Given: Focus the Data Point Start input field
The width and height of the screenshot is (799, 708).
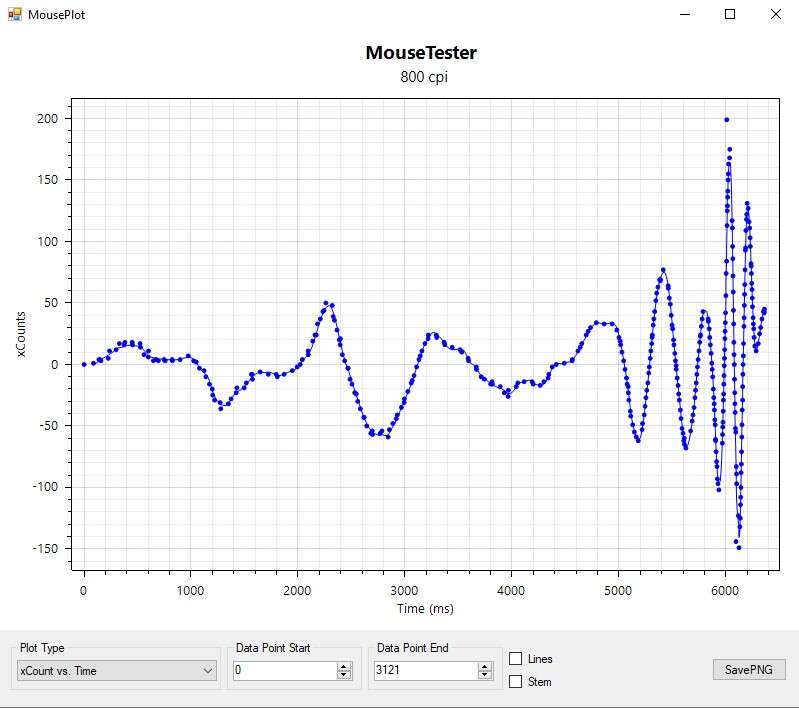Looking at the screenshot, I should pyautogui.click(x=284, y=671).
